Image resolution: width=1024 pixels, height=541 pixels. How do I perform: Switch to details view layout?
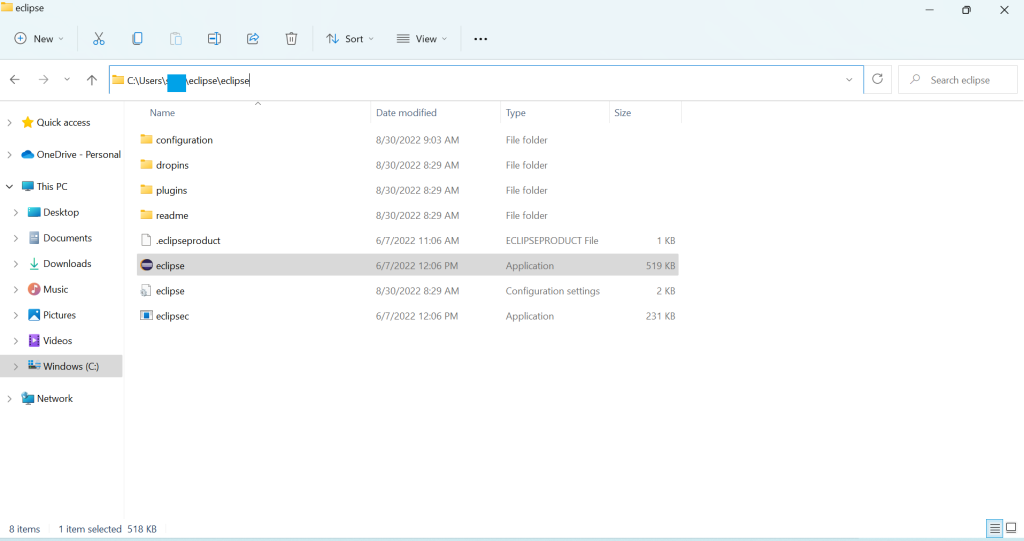pos(994,528)
